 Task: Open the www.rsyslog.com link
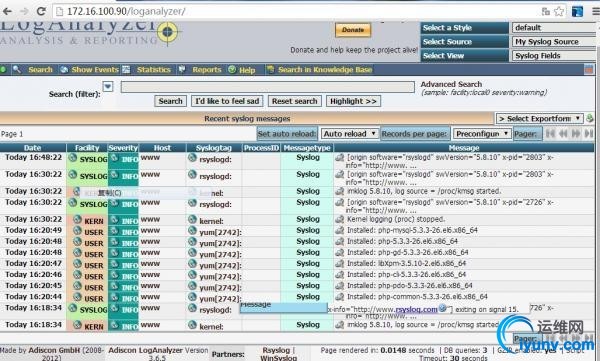[416, 309]
